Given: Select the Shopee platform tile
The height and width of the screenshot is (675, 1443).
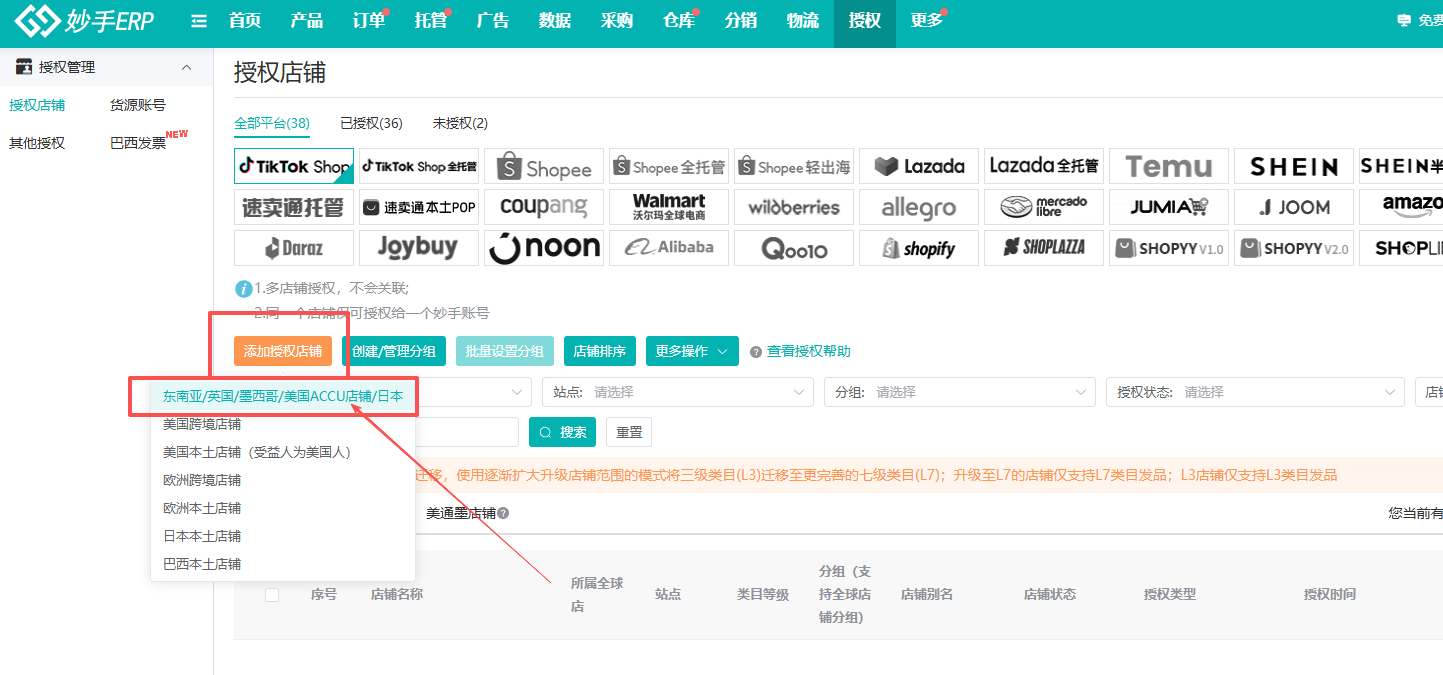Looking at the screenshot, I should tap(544, 166).
